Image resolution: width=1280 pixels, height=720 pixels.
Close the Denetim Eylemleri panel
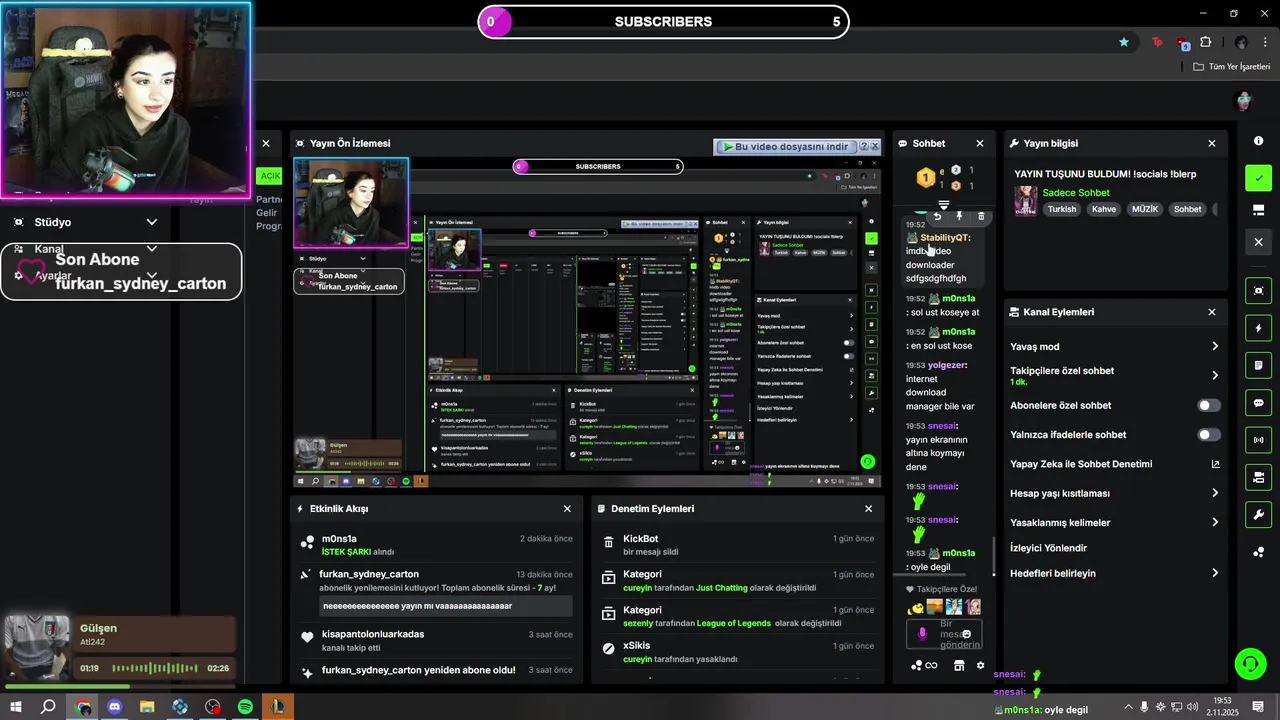click(x=868, y=508)
